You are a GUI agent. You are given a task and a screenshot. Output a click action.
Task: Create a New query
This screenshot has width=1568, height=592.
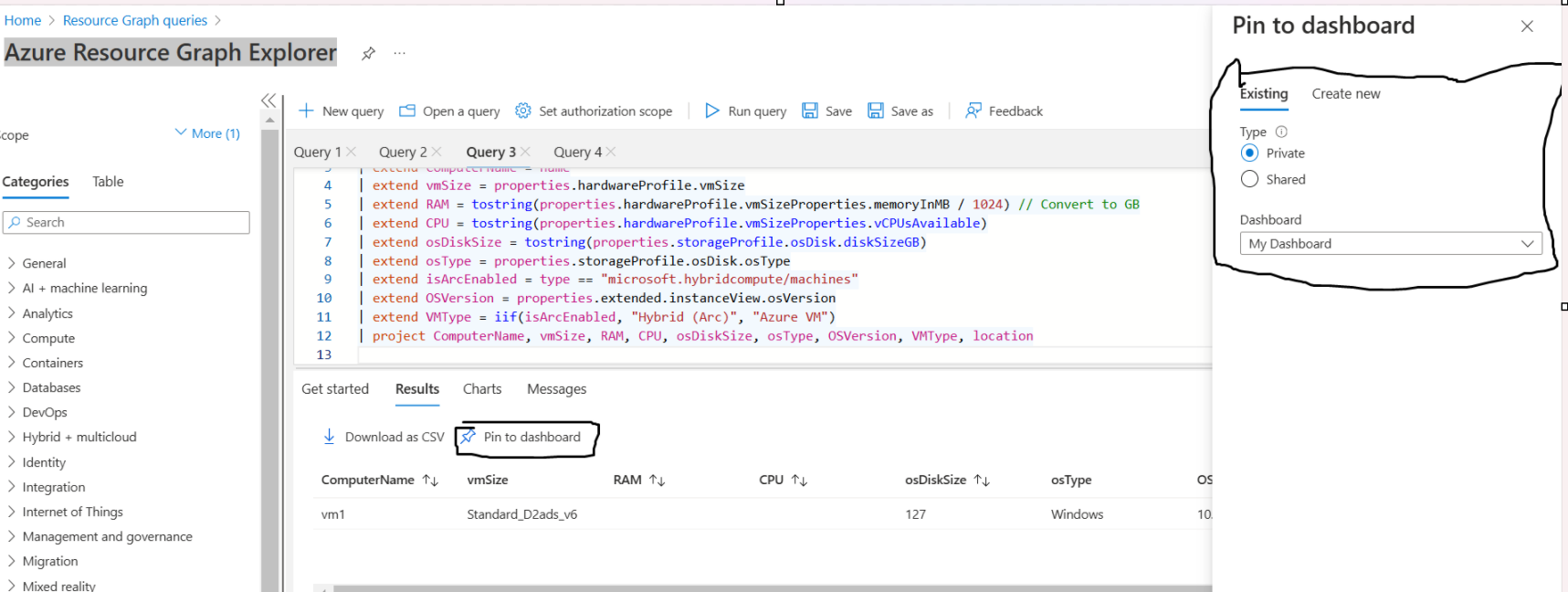tap(341, 111)
